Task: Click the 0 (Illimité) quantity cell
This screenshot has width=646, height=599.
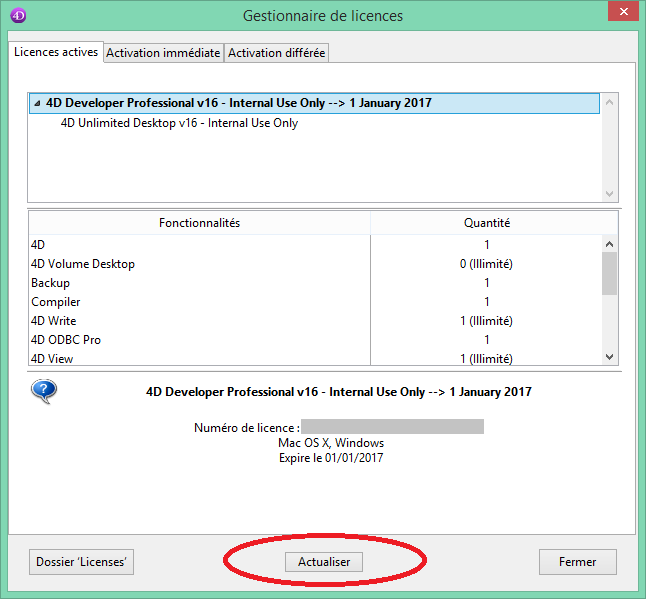Action: coord(486,264)
